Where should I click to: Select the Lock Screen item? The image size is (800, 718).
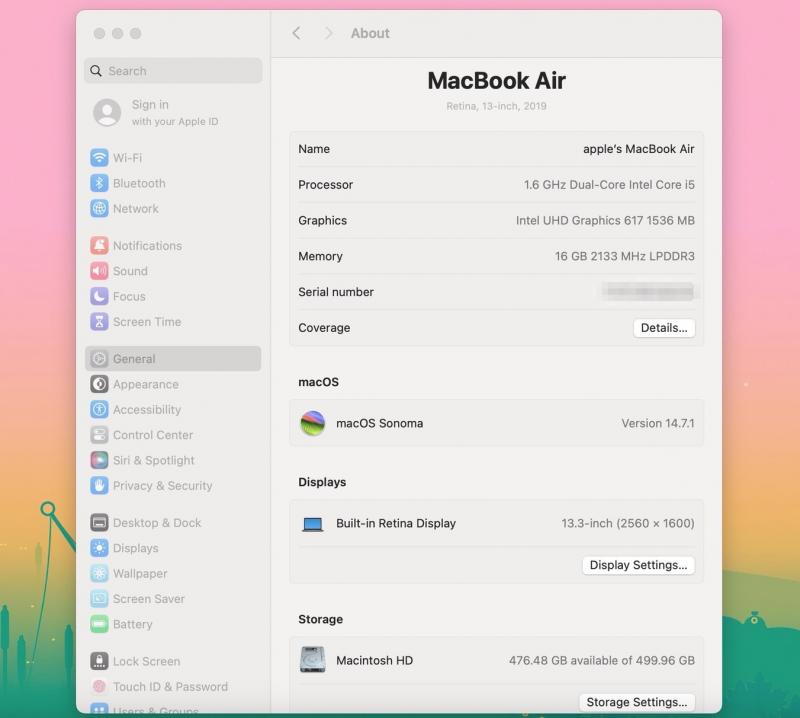click(x=135, y=661)
